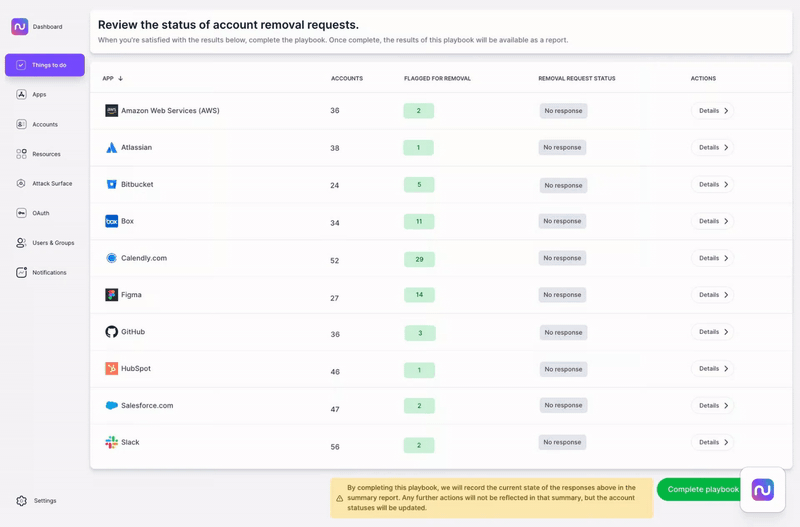The image size is (800, 527).
Task: Click Calendly flagged for removal count 29
Action: (x=419, y=259)
